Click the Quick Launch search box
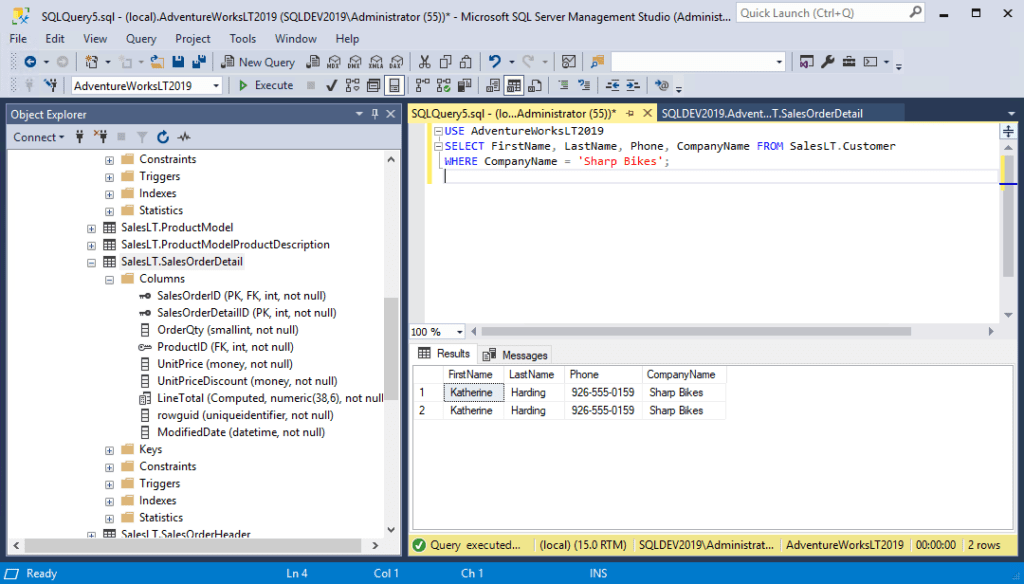1024x584 pixels. click(x=831, y=13)
